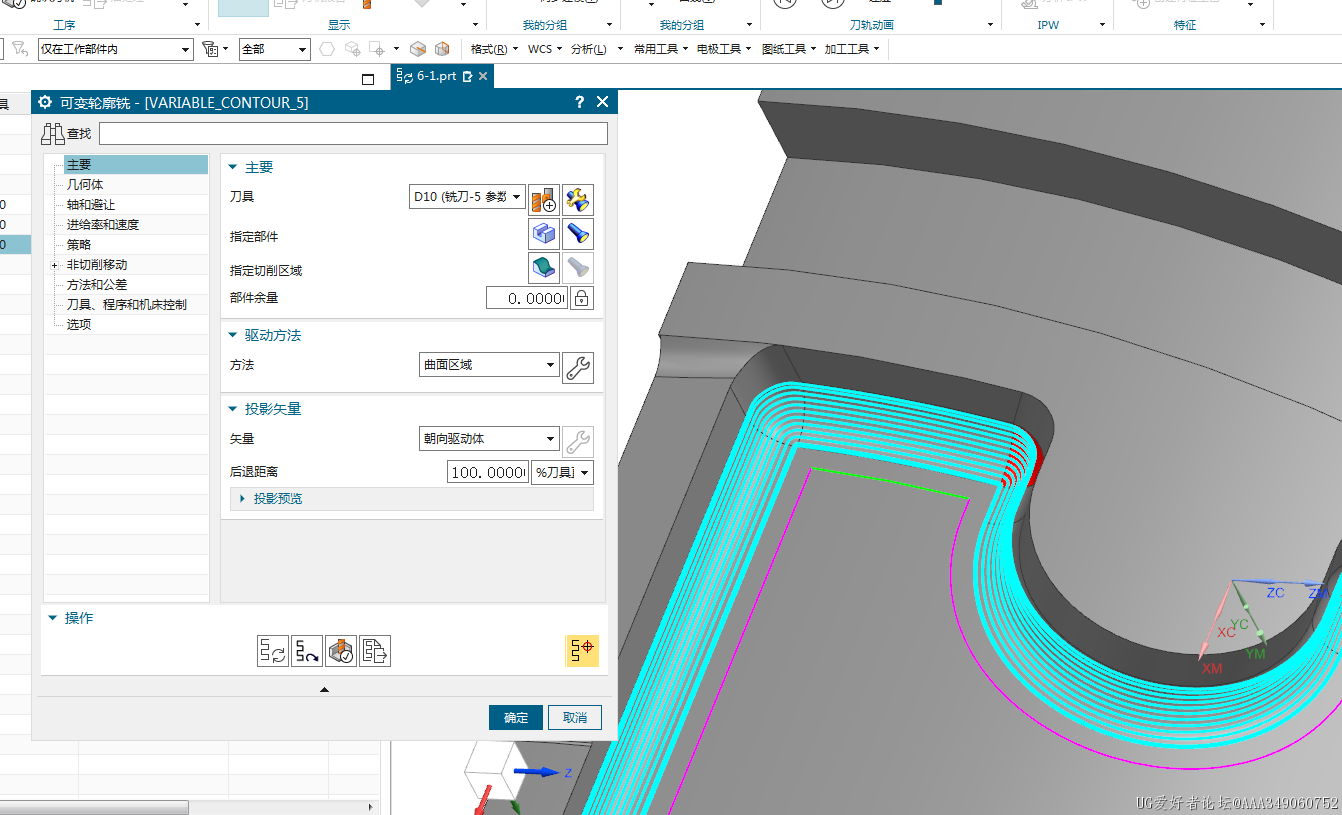Click the 查找 search input field
1342x815 pixels.
point(353,134)
